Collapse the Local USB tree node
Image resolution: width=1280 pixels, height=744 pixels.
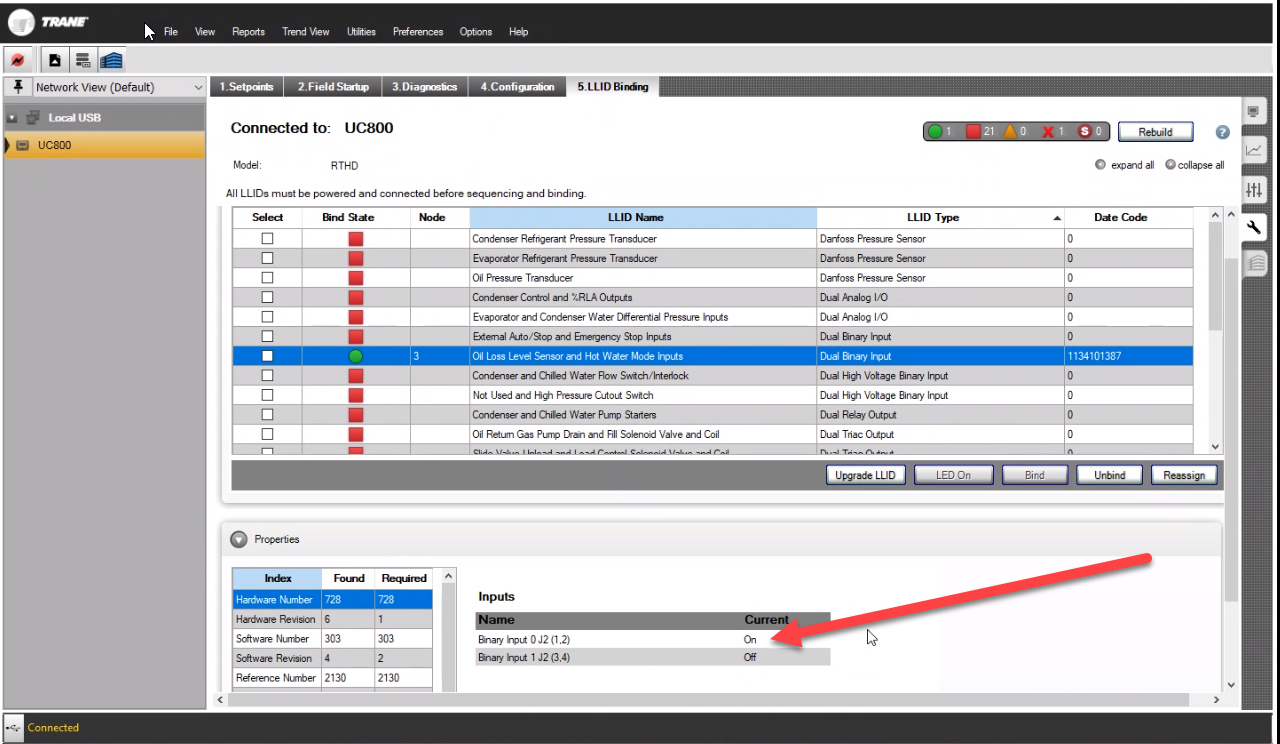pos(12,118)
